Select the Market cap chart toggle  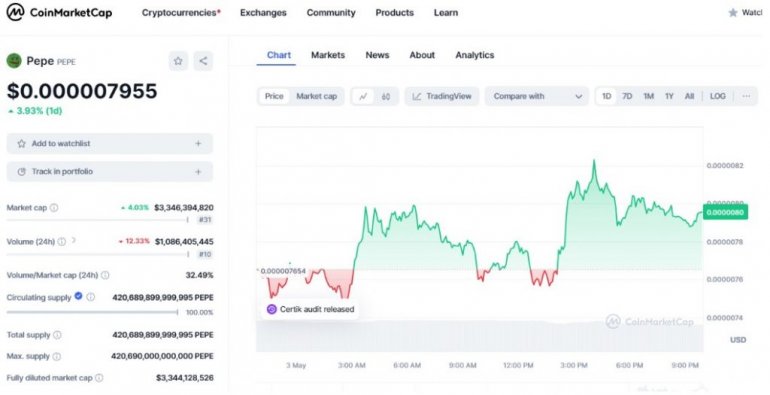click(317, 96)
